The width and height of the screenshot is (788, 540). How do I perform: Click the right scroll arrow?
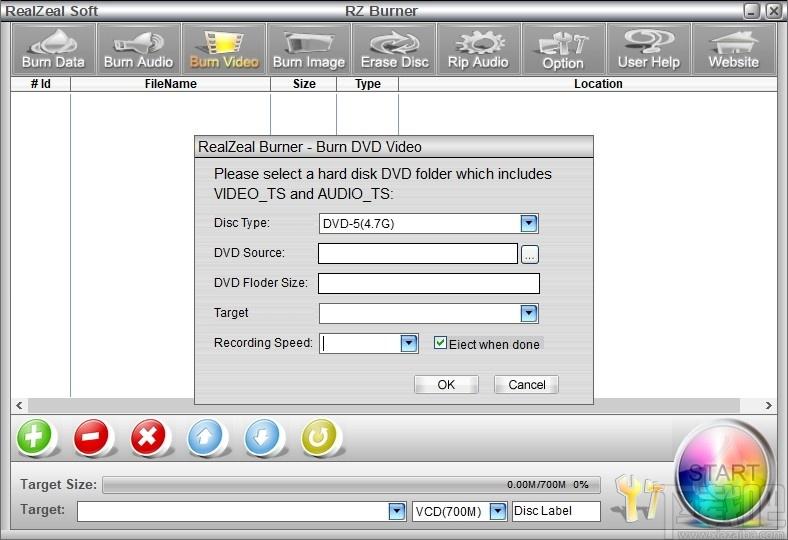pos(768,405)
